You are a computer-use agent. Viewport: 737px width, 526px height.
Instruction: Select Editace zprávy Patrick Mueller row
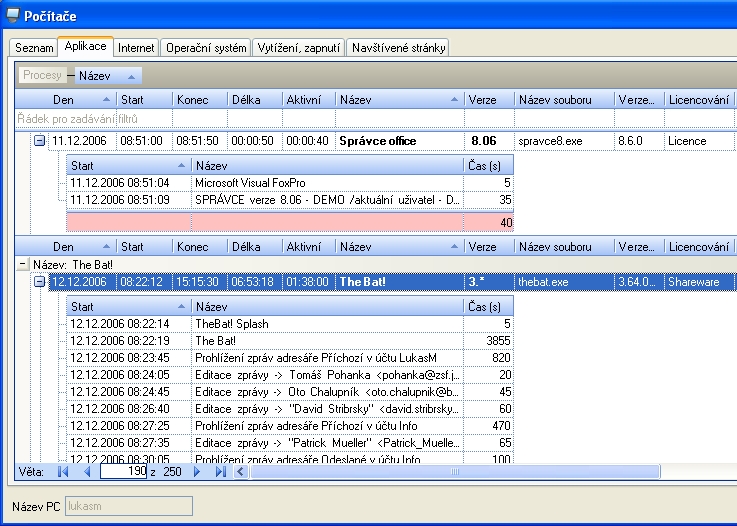tap(290, 443)
